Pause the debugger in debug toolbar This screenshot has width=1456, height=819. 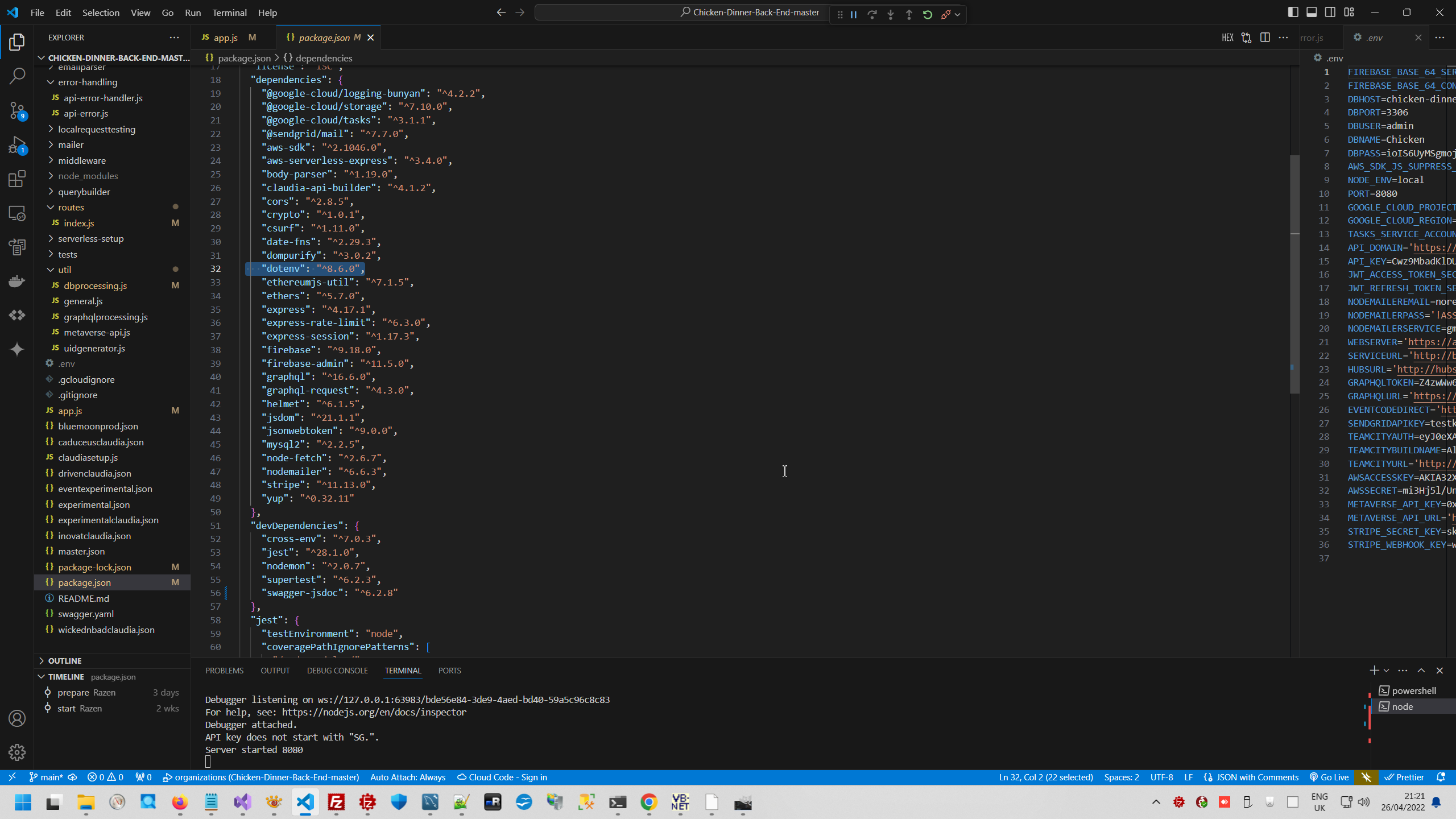point(854,15)
